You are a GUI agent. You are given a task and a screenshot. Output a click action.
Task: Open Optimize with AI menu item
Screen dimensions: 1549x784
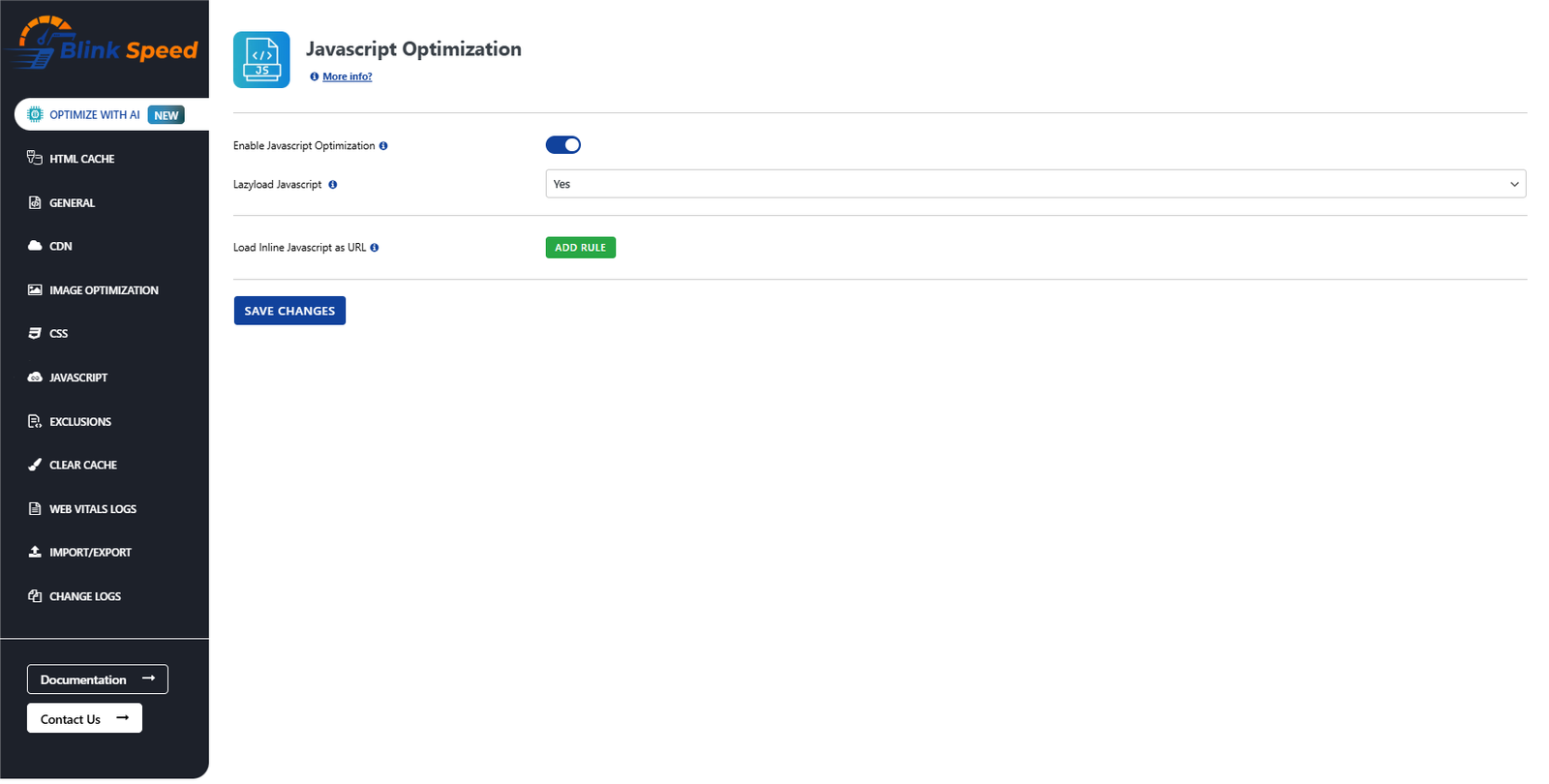pyautogui.click(x=111, y=114)
